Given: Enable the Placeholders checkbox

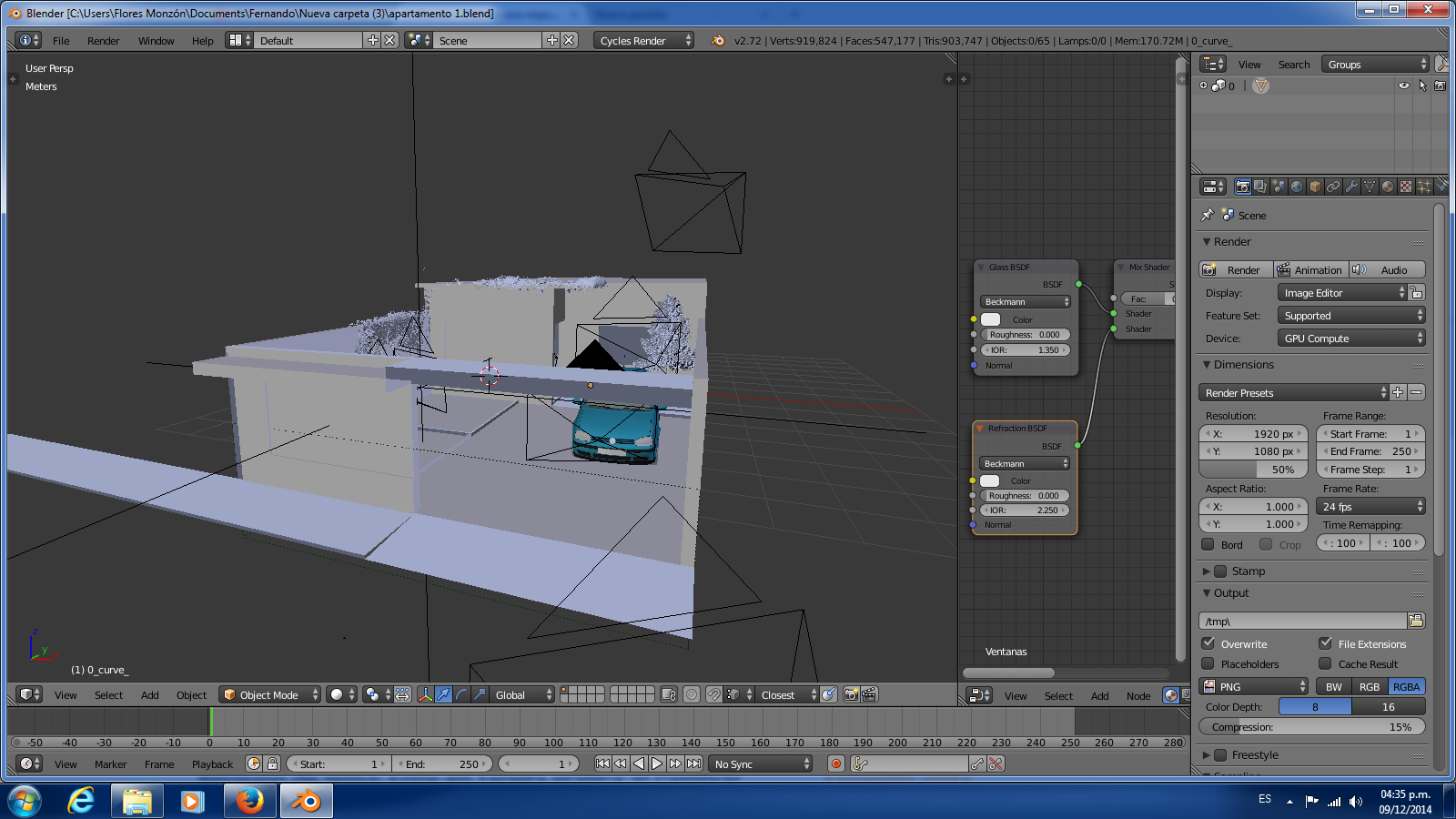Looking at the screenshot, I should coord(1208,664).
